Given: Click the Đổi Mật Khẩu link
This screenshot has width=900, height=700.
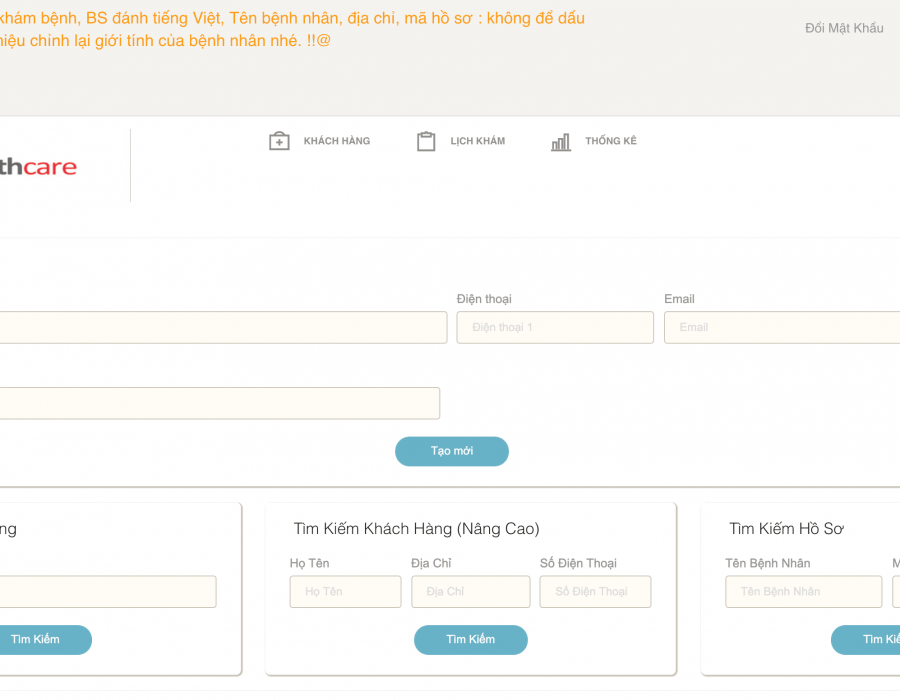Looking at the screenshot, I should click(x=844, y=28).
